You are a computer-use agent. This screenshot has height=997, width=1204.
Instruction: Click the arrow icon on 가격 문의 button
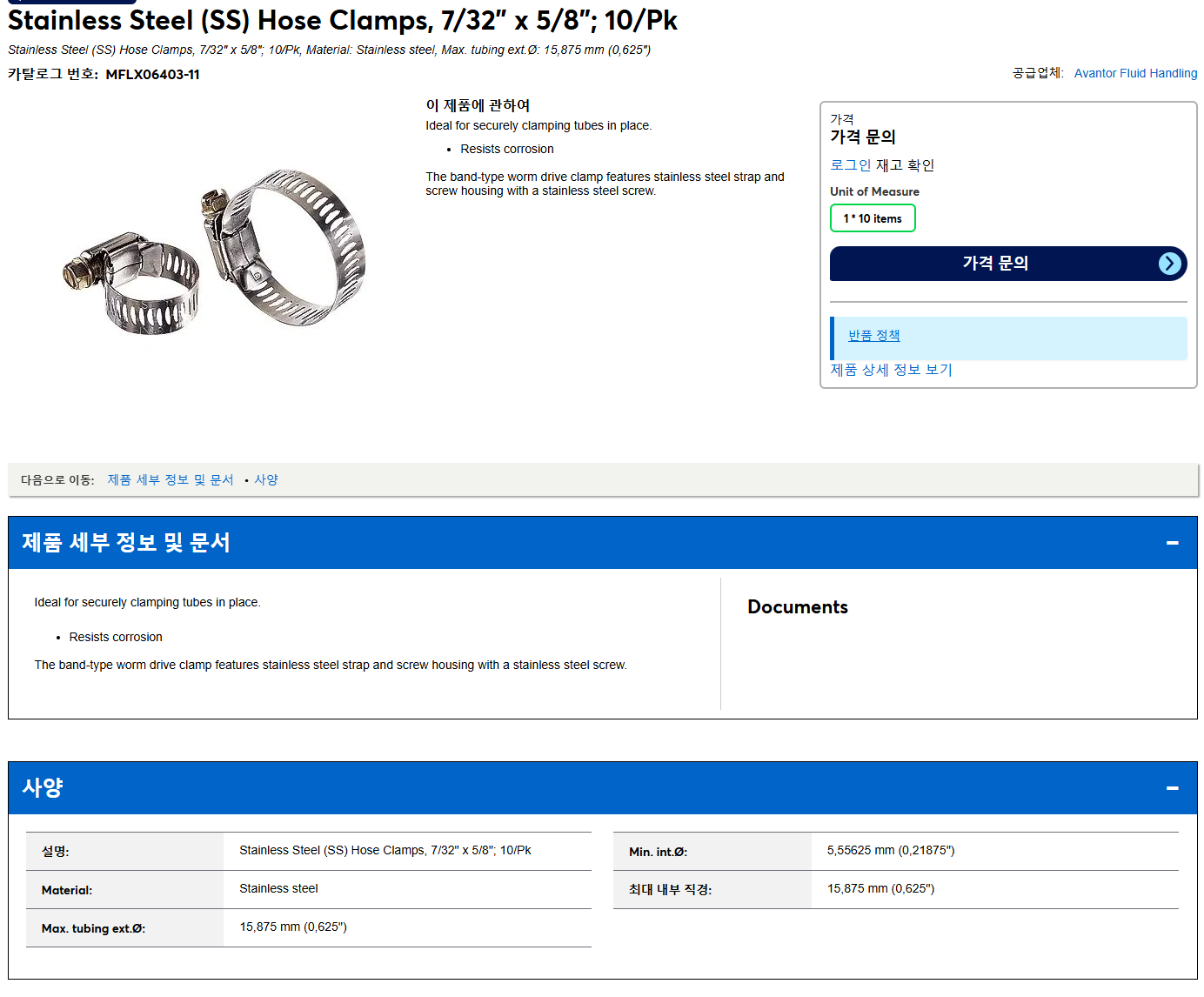pyautogui.click(x=1170, y=264)
